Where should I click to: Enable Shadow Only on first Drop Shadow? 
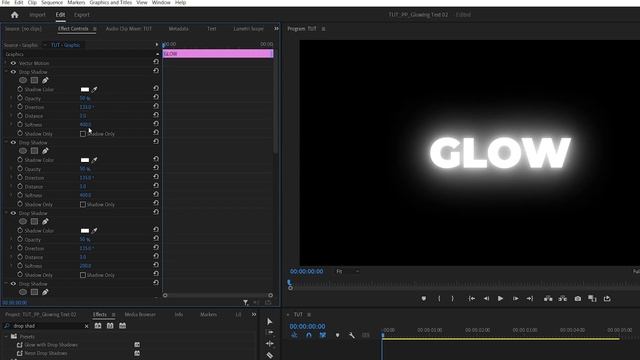point(83,134)
